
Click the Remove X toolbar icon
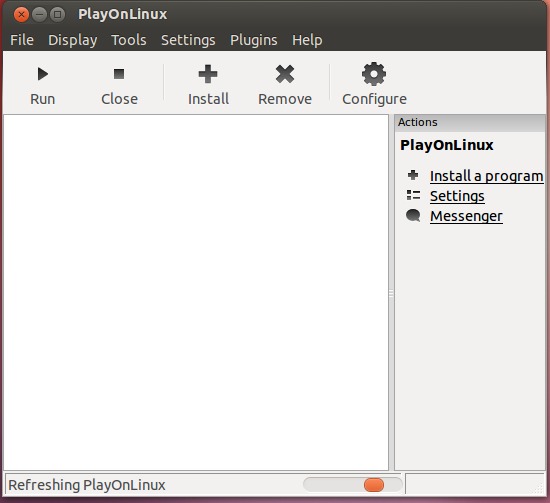[285, 74]
